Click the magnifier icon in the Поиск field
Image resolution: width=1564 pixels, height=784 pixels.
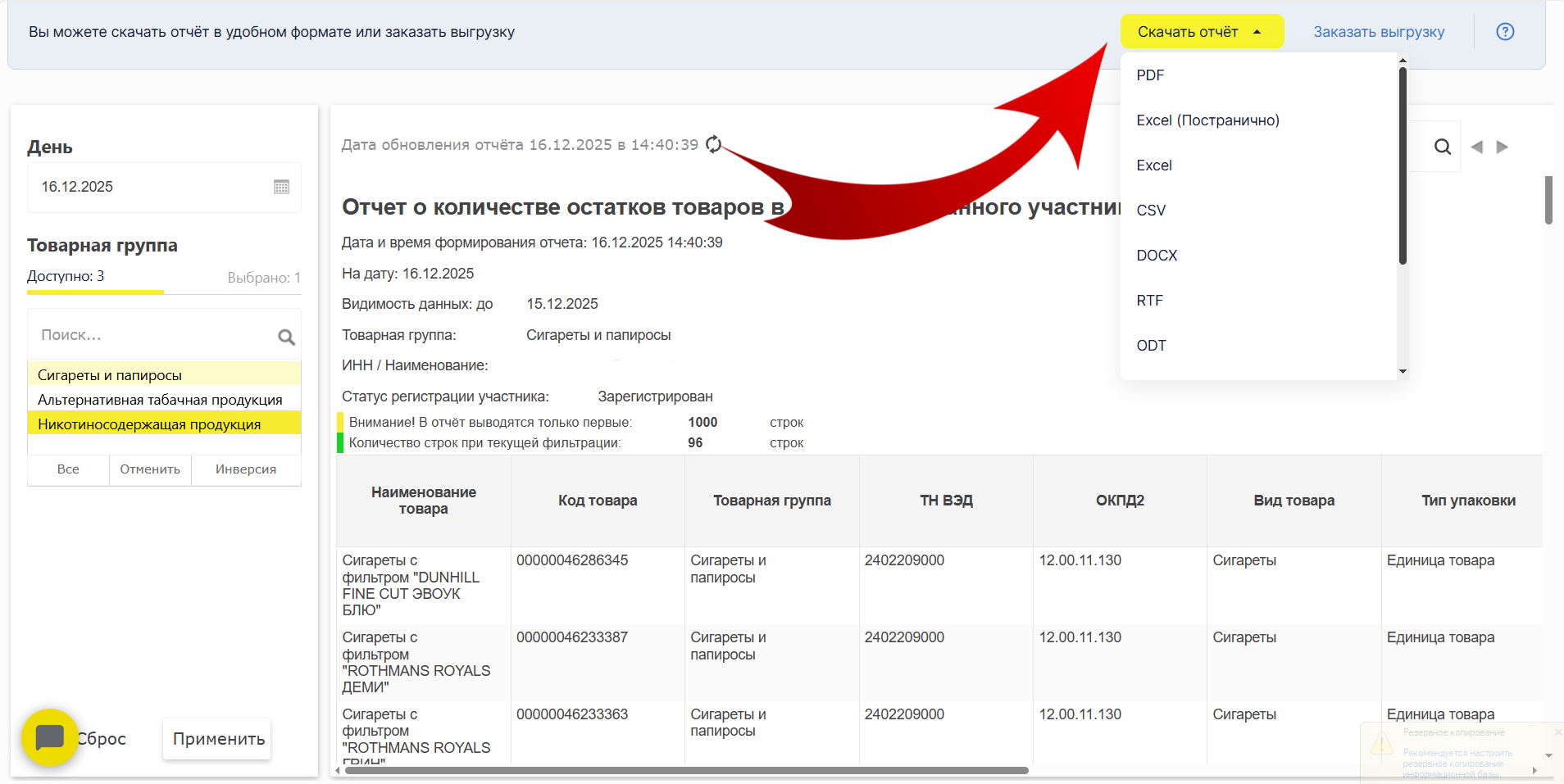point(286,337)
